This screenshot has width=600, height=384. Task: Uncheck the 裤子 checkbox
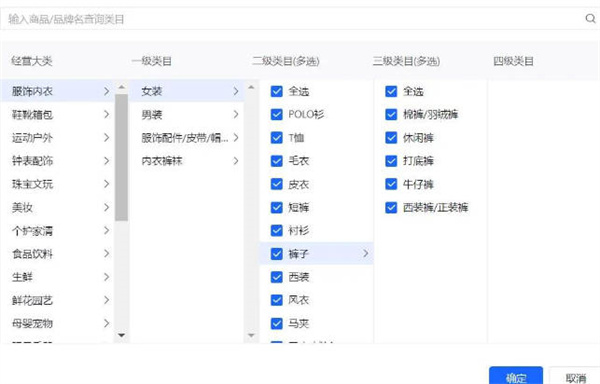[x=276, y=254]
